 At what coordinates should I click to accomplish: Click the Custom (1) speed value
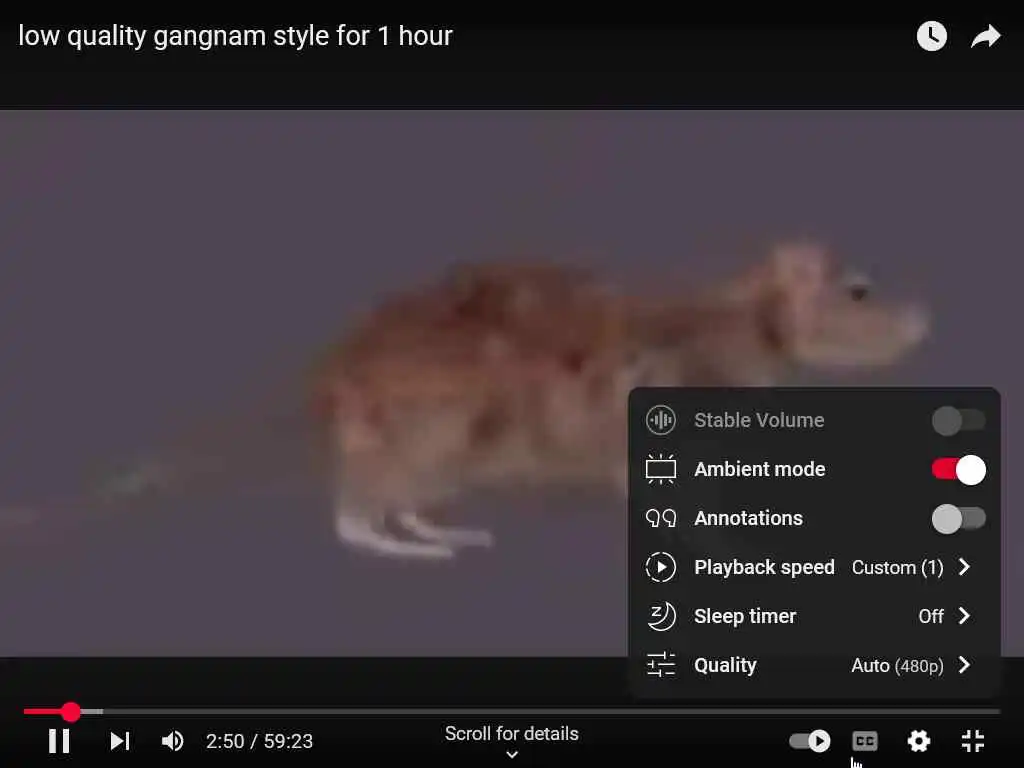[897, 568]
